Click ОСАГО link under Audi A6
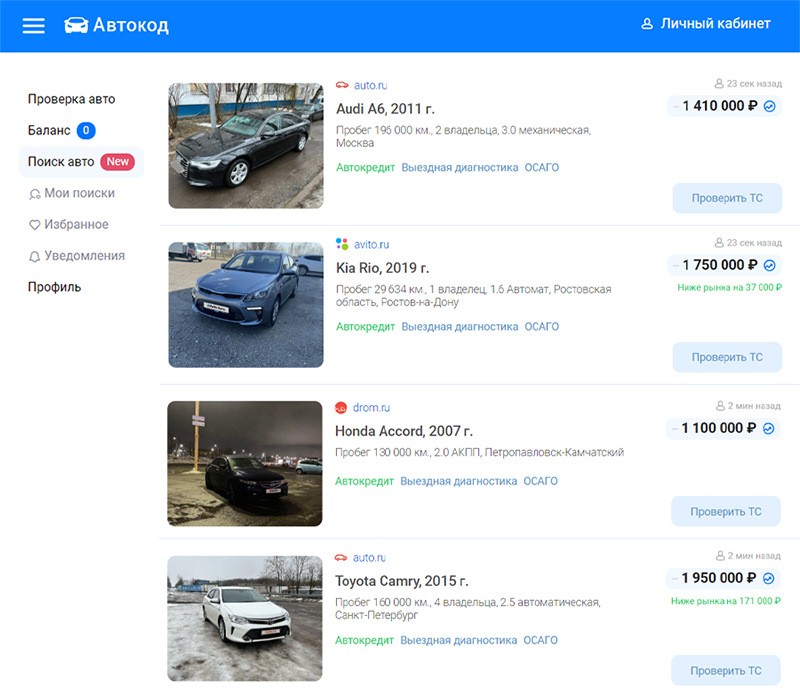The height and width of the screenshot is (695, 800). (x=542, y=167)
